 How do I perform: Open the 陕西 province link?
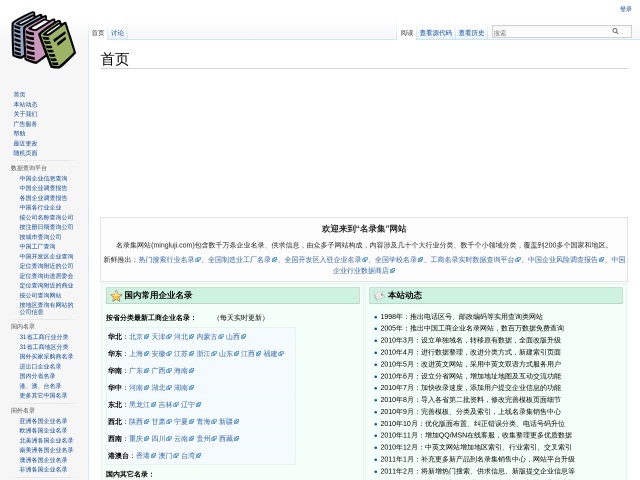(x=139, y=422)
